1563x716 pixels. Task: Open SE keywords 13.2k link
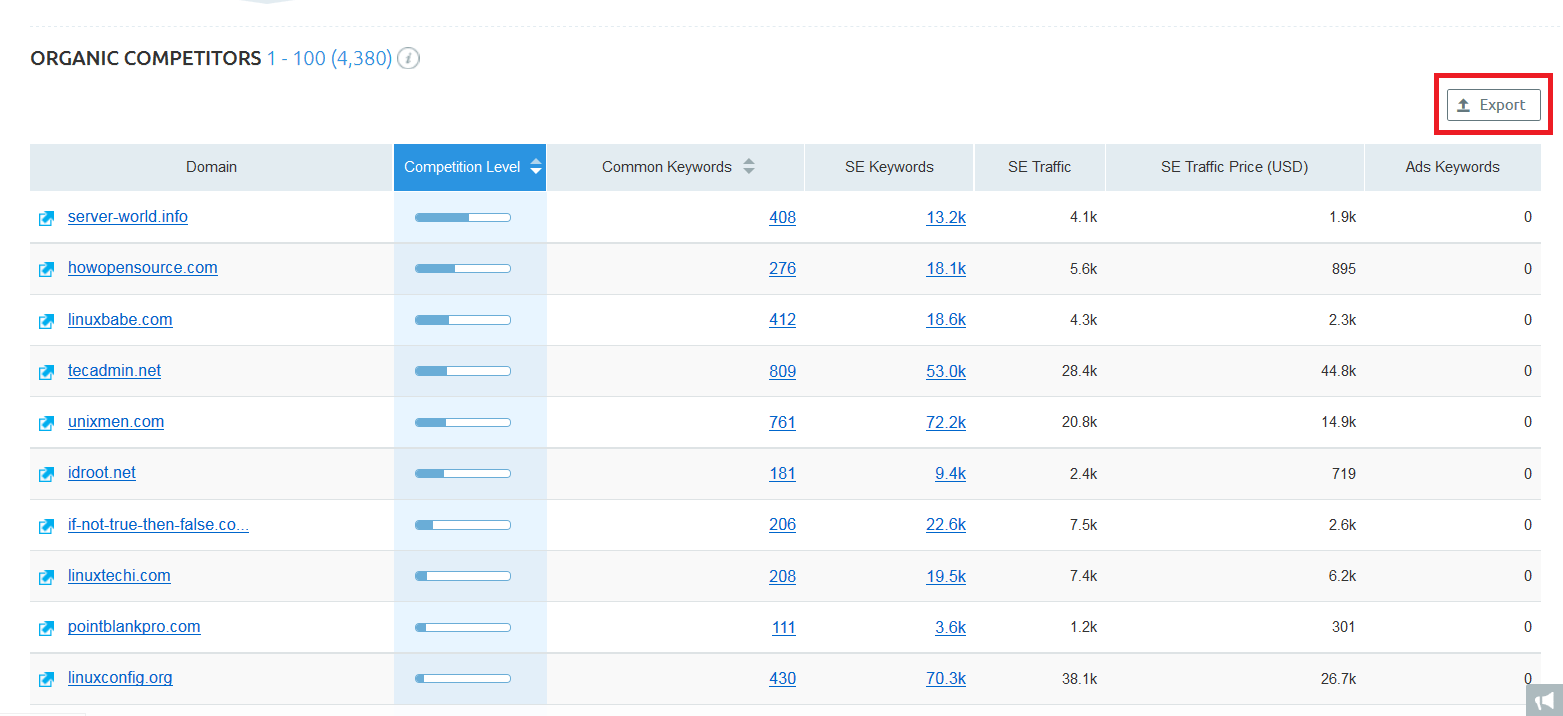point(946,217)
